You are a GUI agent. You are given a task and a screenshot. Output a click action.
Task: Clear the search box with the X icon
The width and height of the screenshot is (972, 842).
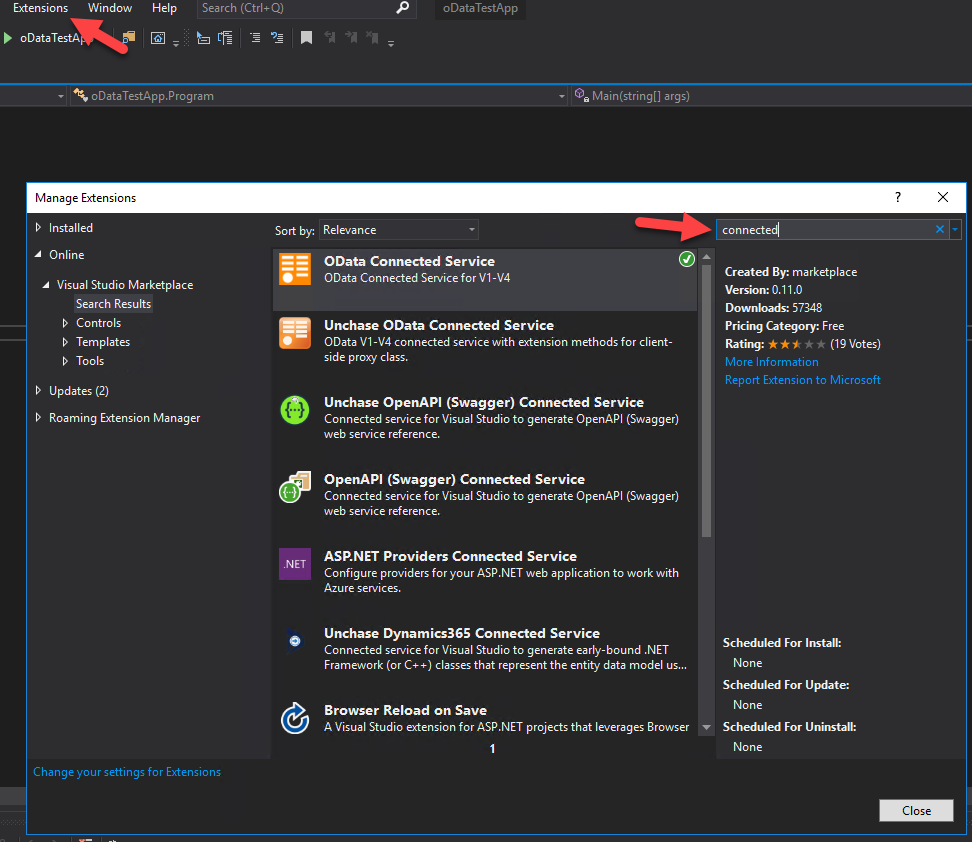[x=939, y=230]
